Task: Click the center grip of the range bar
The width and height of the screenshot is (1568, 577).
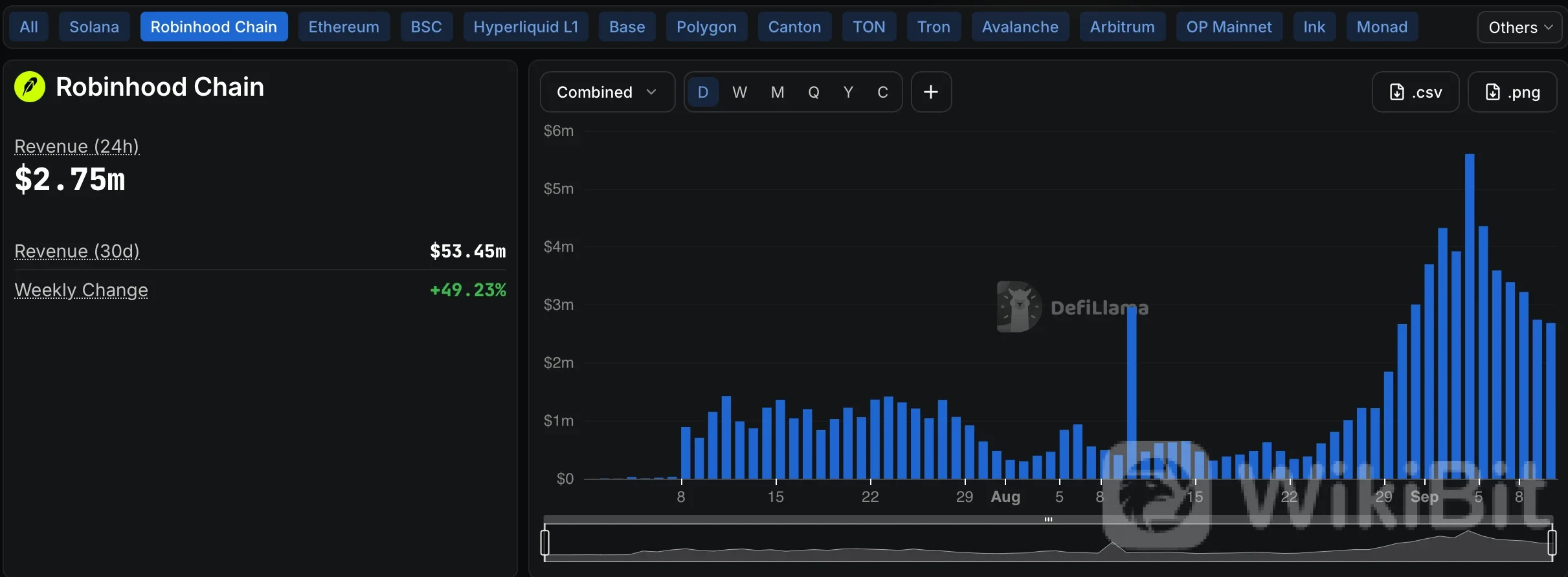Action: [x=1048, y=519]
